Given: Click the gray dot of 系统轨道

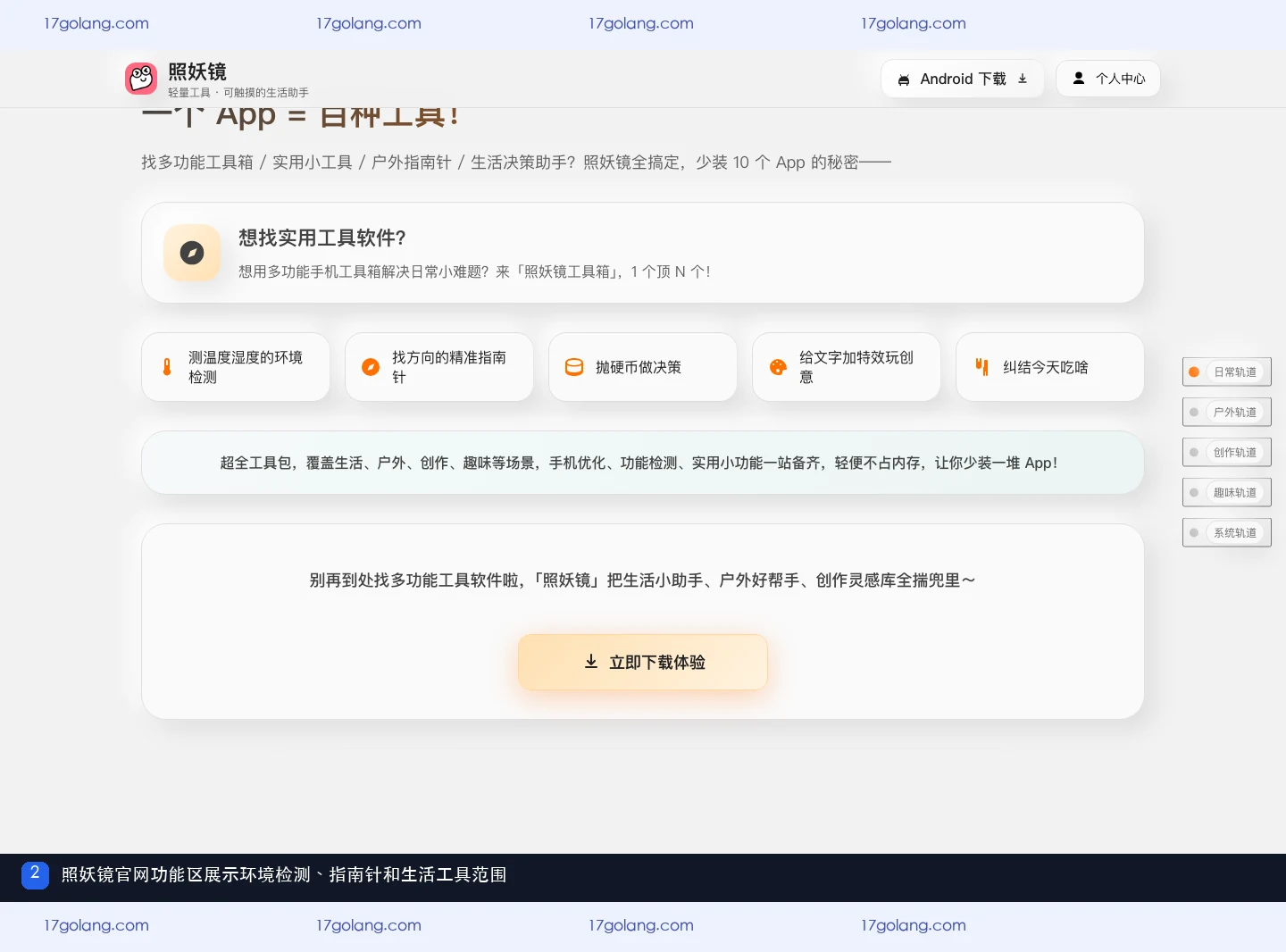Looking at the screenshot, I should pos(1194,532).
